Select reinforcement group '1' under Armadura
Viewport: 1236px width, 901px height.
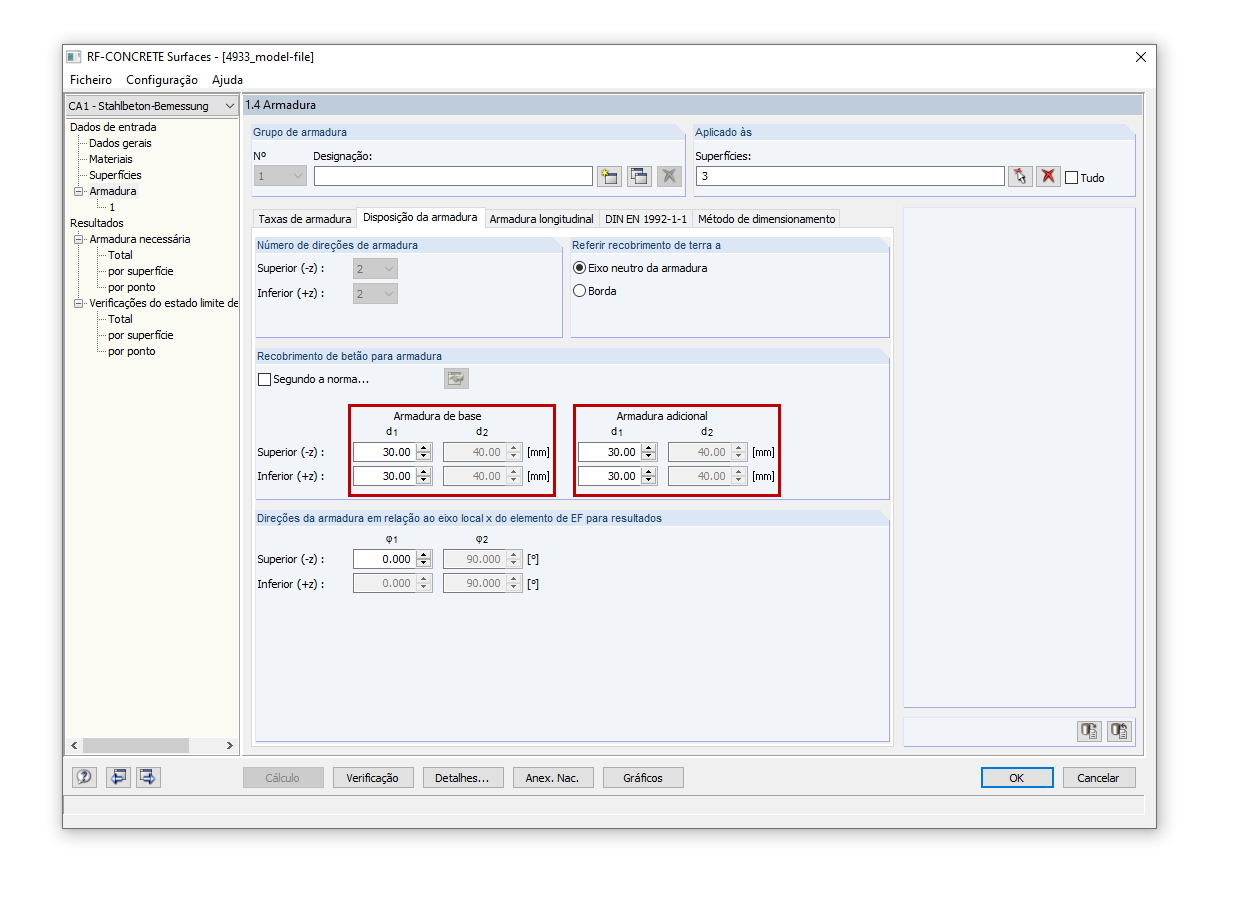click(112, 207)
